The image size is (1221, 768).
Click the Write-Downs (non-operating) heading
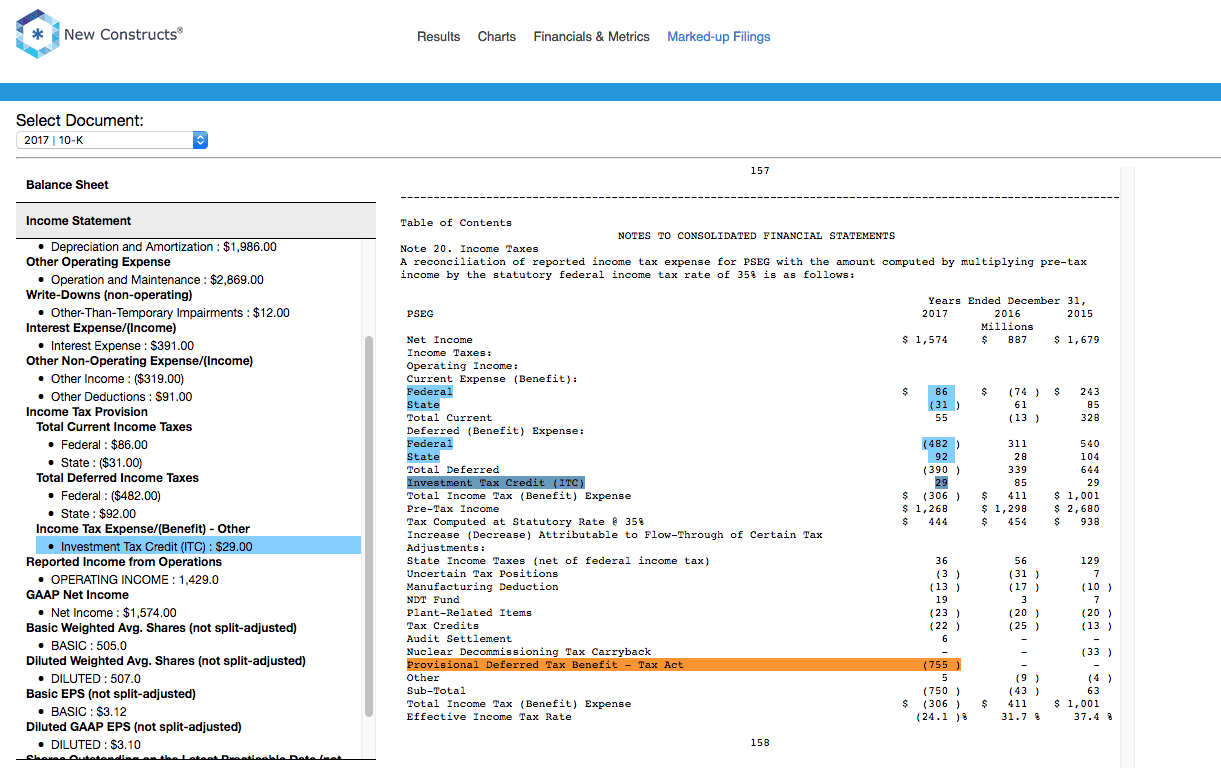pos(109,295)
